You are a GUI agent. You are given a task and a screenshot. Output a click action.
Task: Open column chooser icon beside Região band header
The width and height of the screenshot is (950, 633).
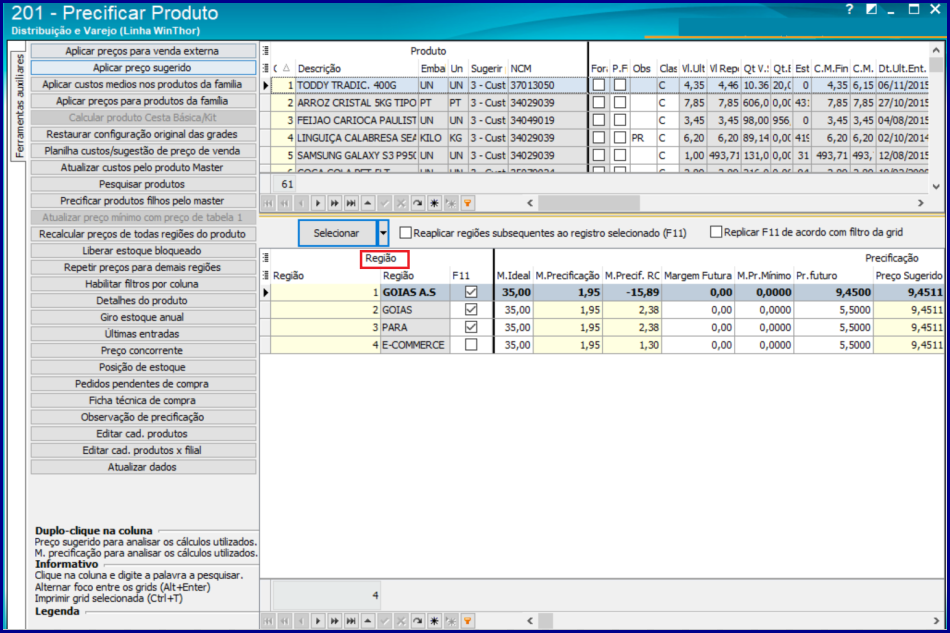click(x=265, y=258)
